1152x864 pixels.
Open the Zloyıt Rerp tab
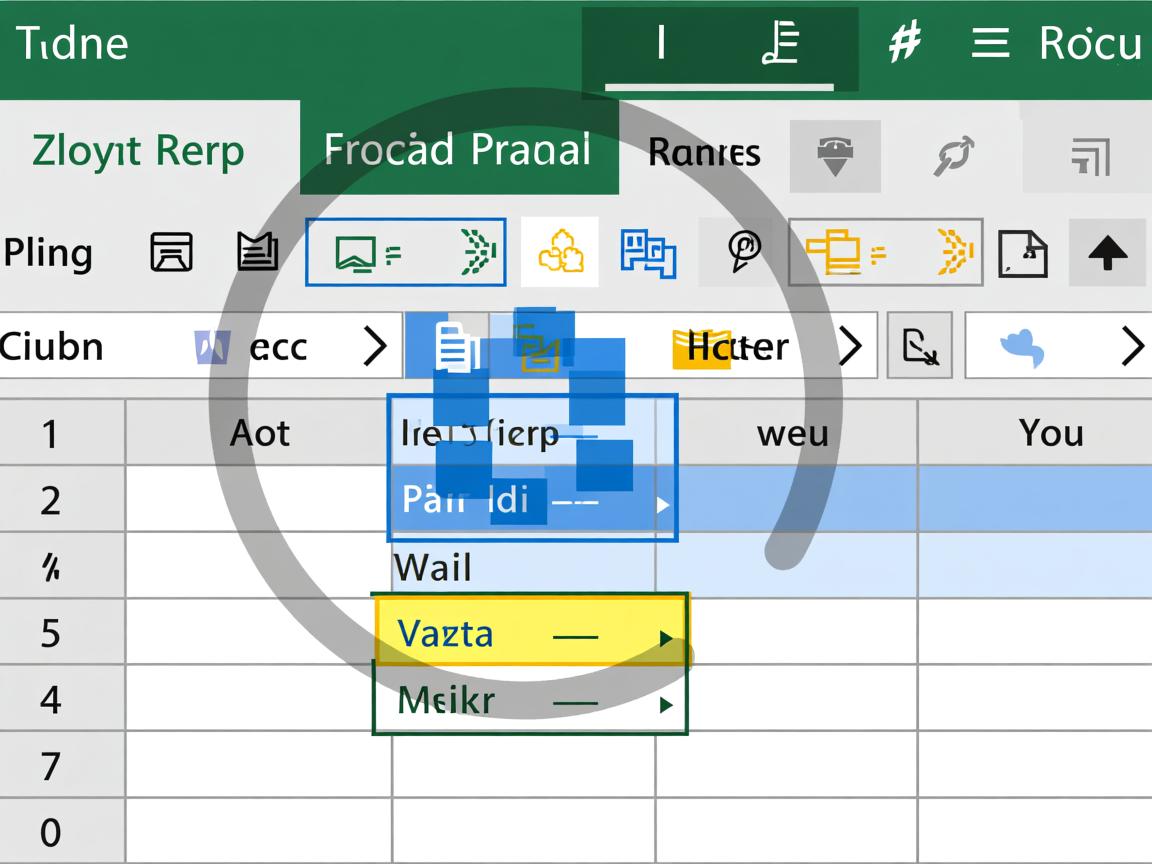[138, 151]
